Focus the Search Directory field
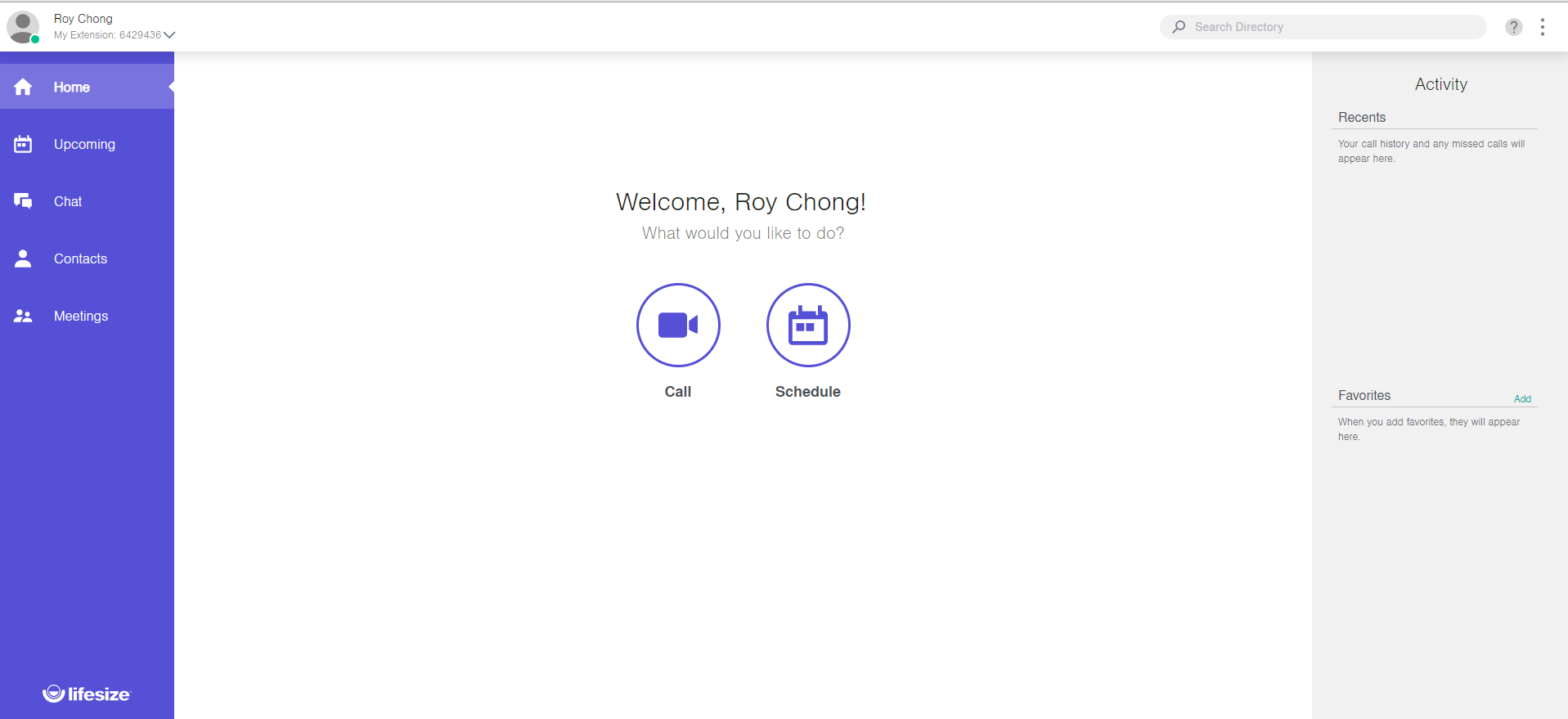This screenshot has height=719, width=1568. tap(1323, 27)
